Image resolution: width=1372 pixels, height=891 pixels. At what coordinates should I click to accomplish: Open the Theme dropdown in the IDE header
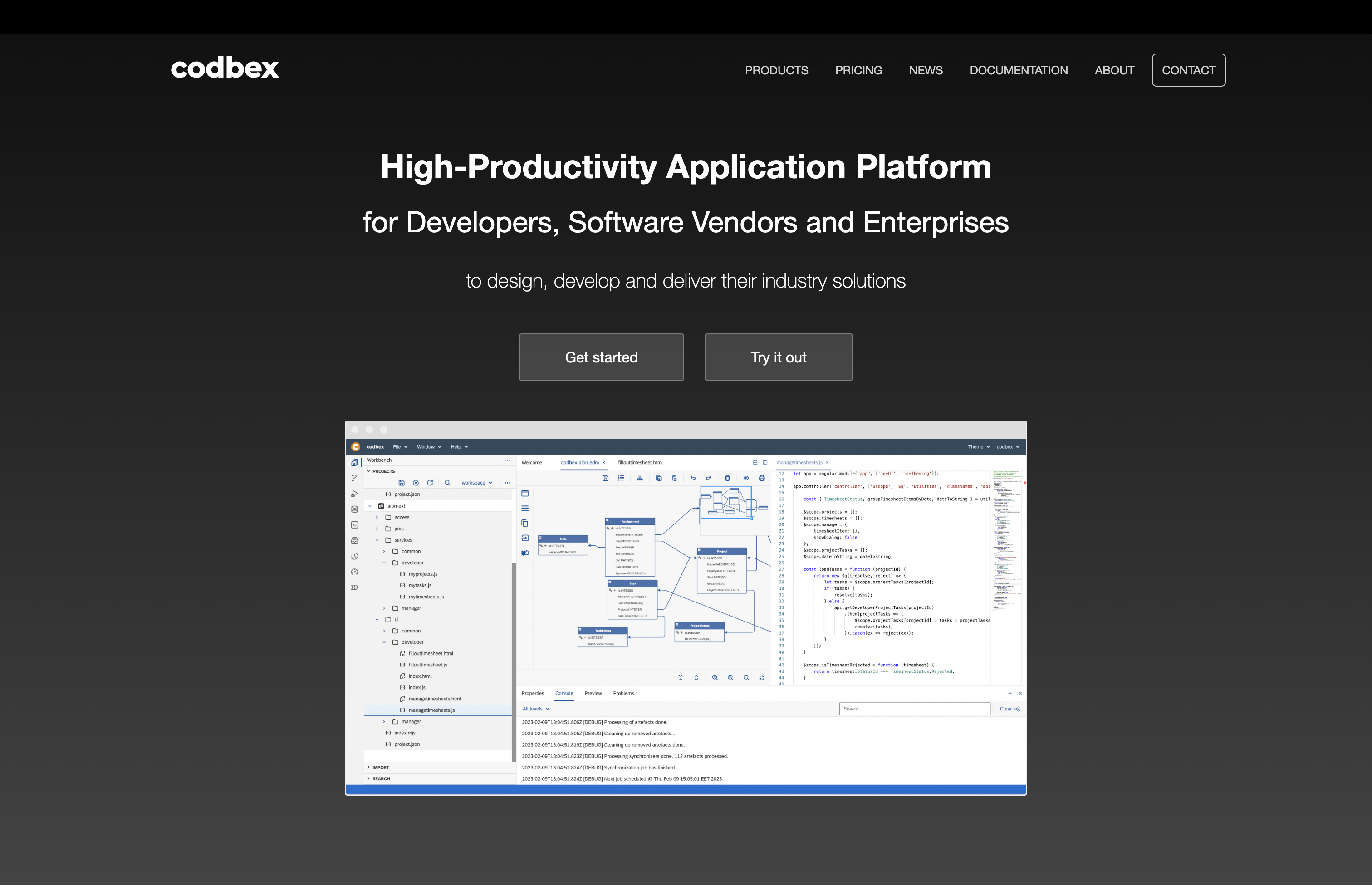pyautogui.click(x=979, y=447)
